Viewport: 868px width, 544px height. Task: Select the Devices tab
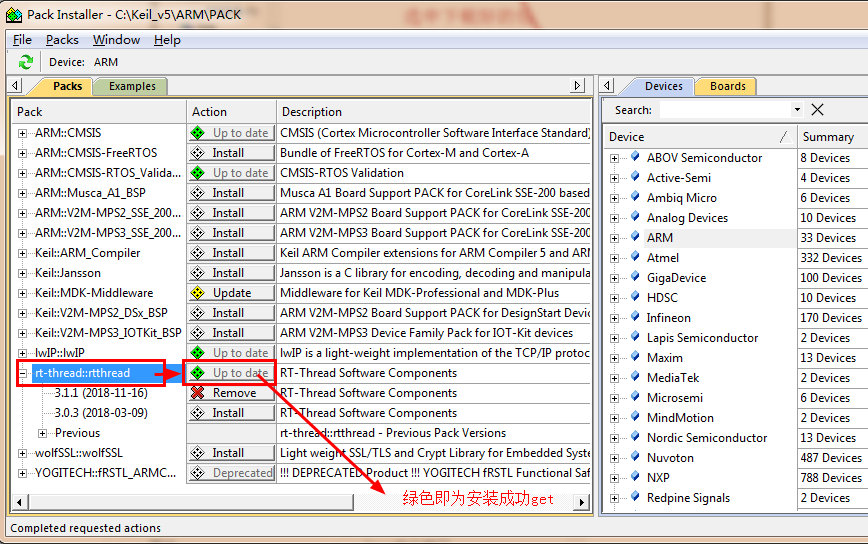[663, 86]
